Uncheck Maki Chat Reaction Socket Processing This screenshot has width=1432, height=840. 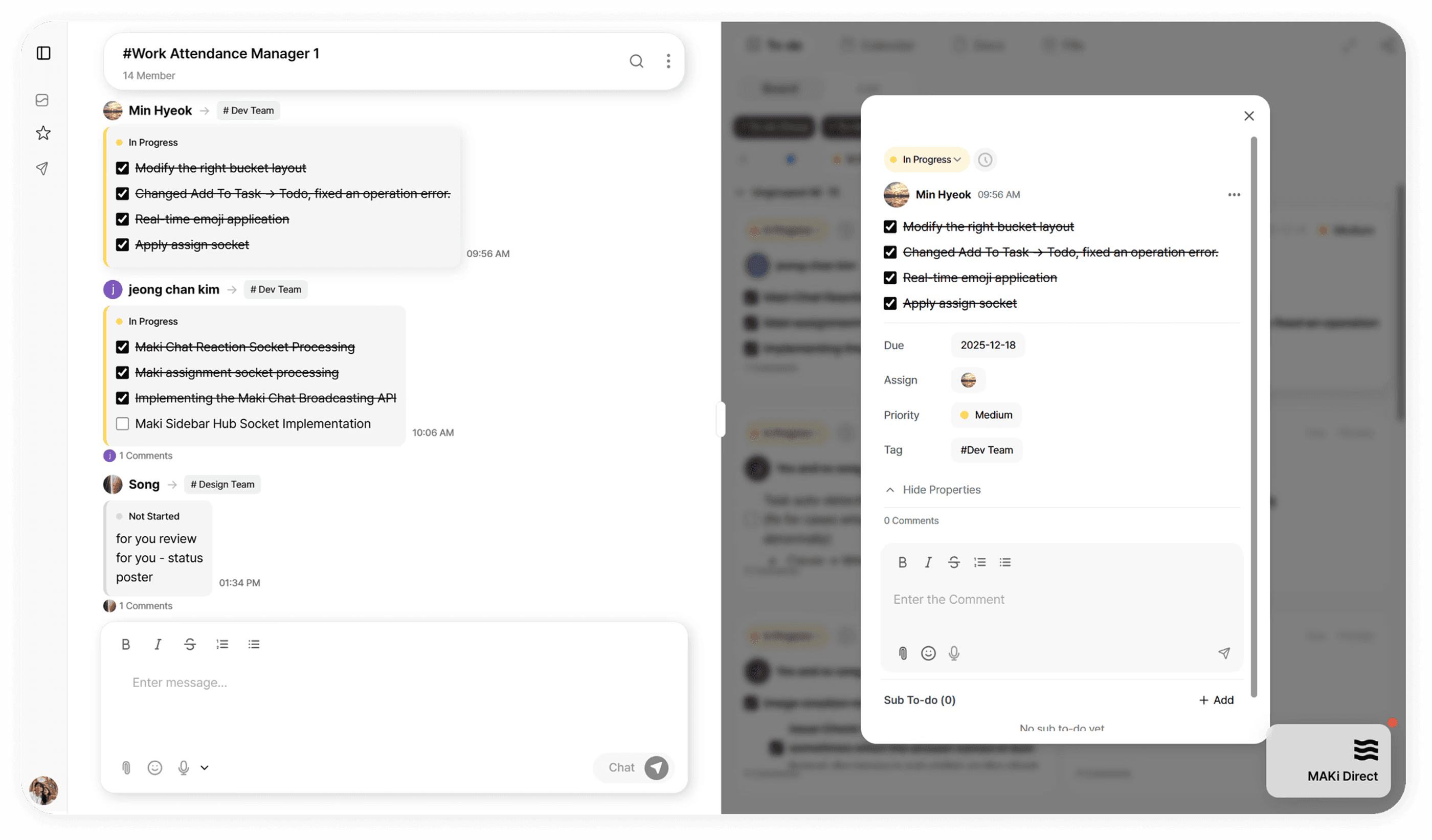[x=122, y=347]
